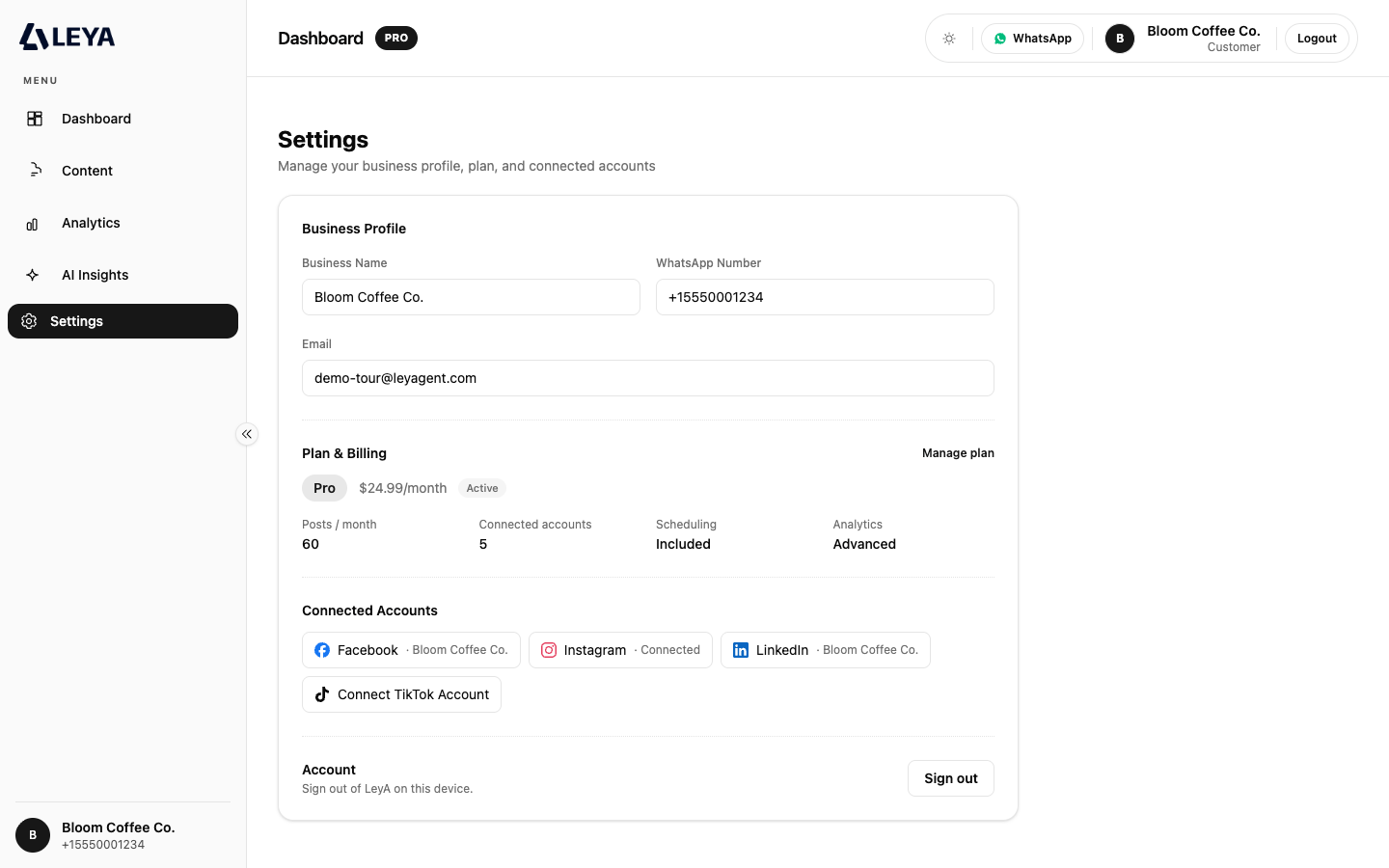Click the 'Manage your business profile' subtitle
Image resolution: width=1389 pixels, height=868 pixels.
pos(467,166)
